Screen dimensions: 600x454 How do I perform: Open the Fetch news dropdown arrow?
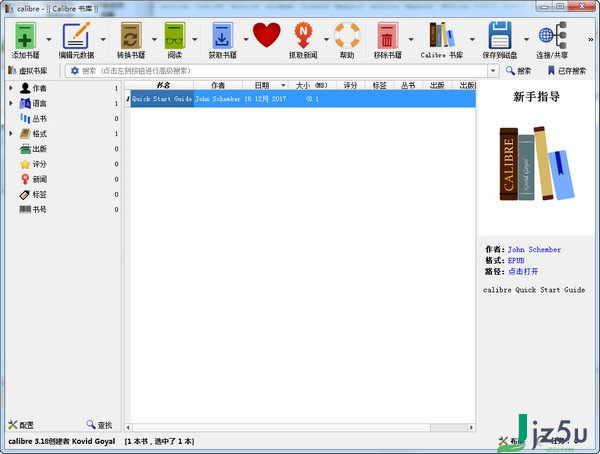[326, 39]
